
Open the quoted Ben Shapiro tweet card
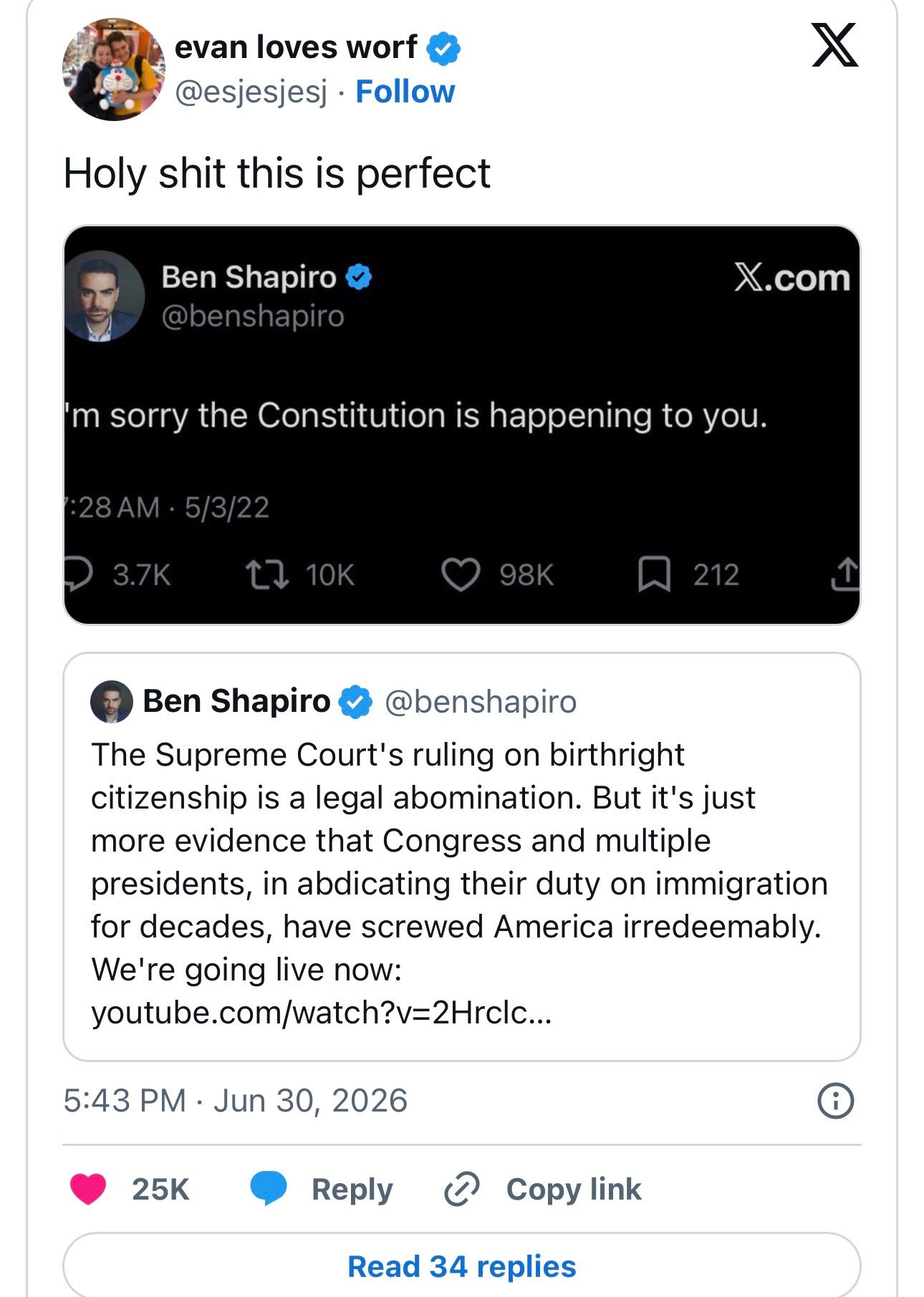[462, 857]
